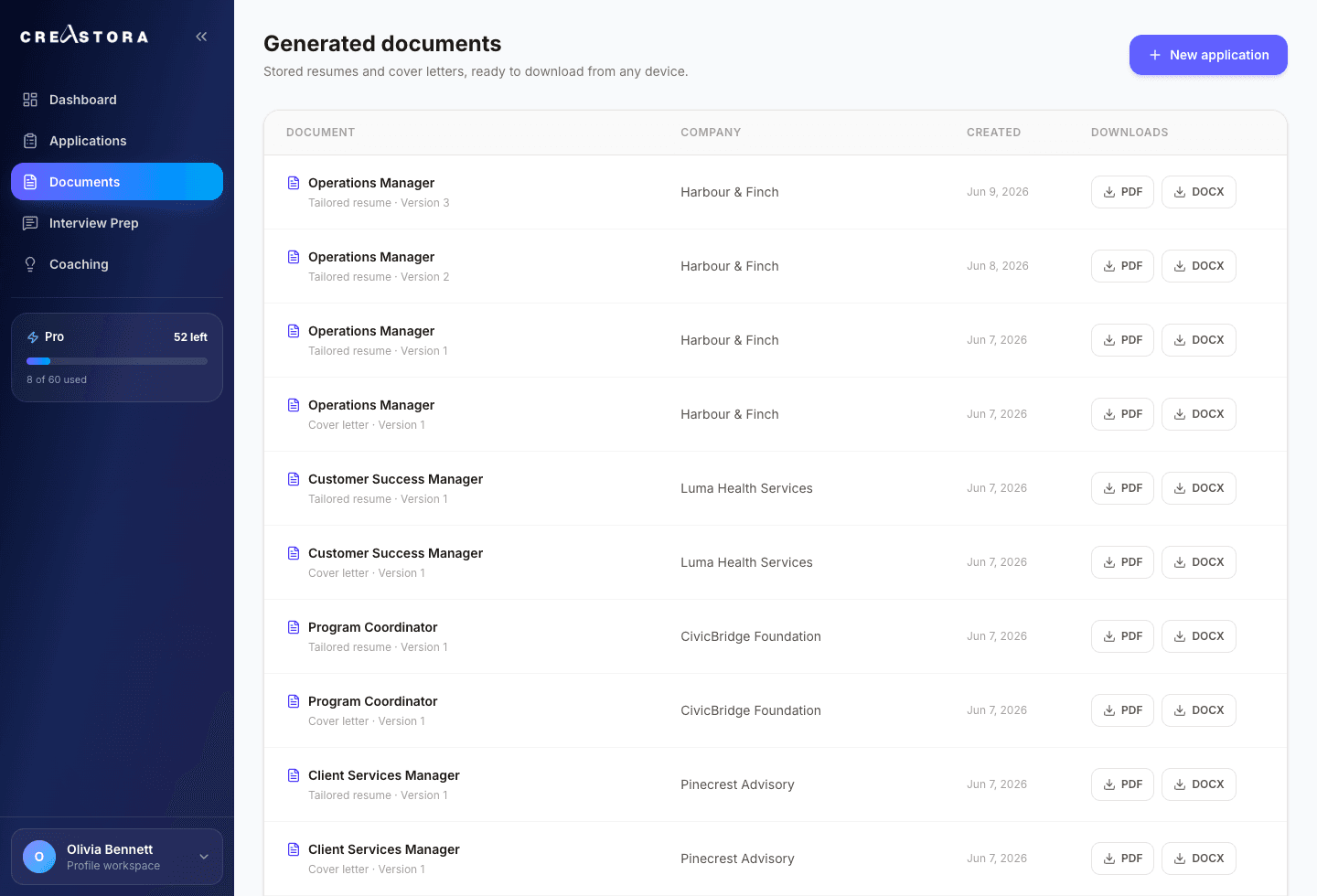Download DOCX of Program Coordinator cover letter
The width and height of the screenshot is (1317, 896).
pyautogui.click(x=1198, y=710)
